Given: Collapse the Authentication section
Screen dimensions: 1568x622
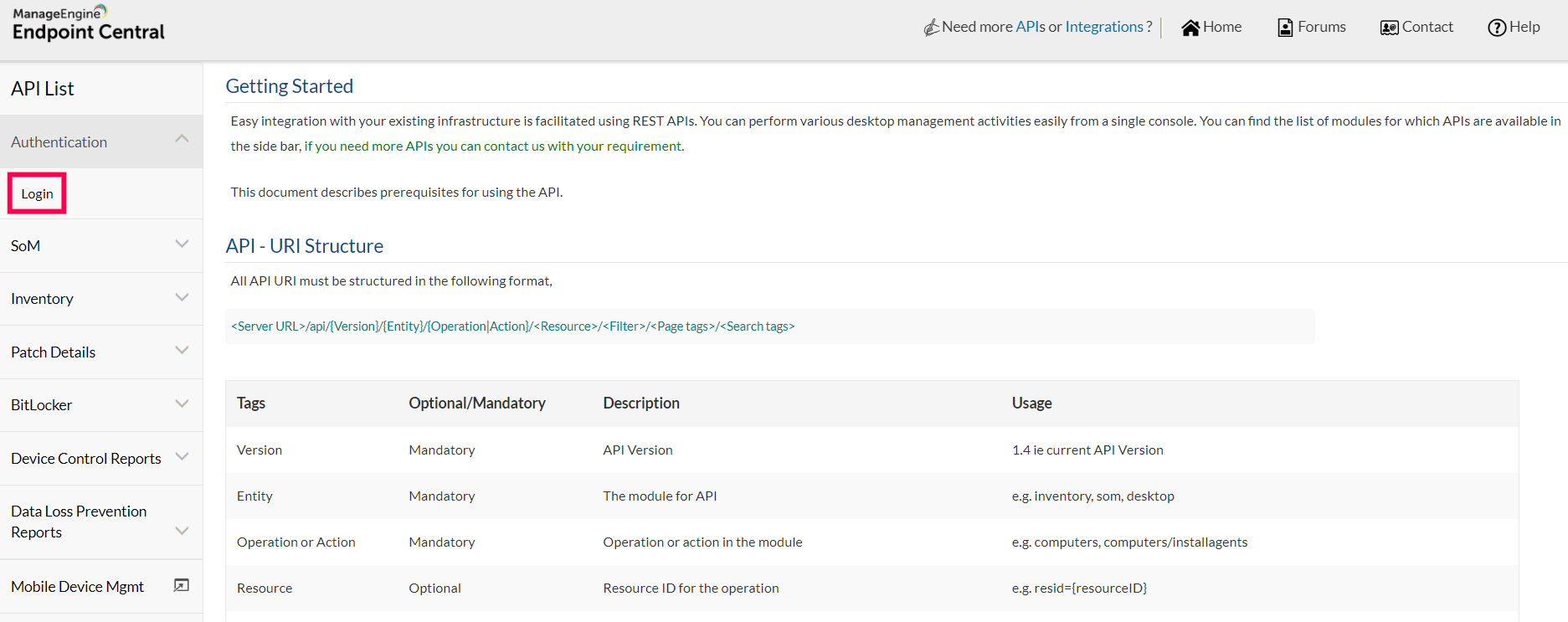Looking at the screenshot, I should (182, 139).
